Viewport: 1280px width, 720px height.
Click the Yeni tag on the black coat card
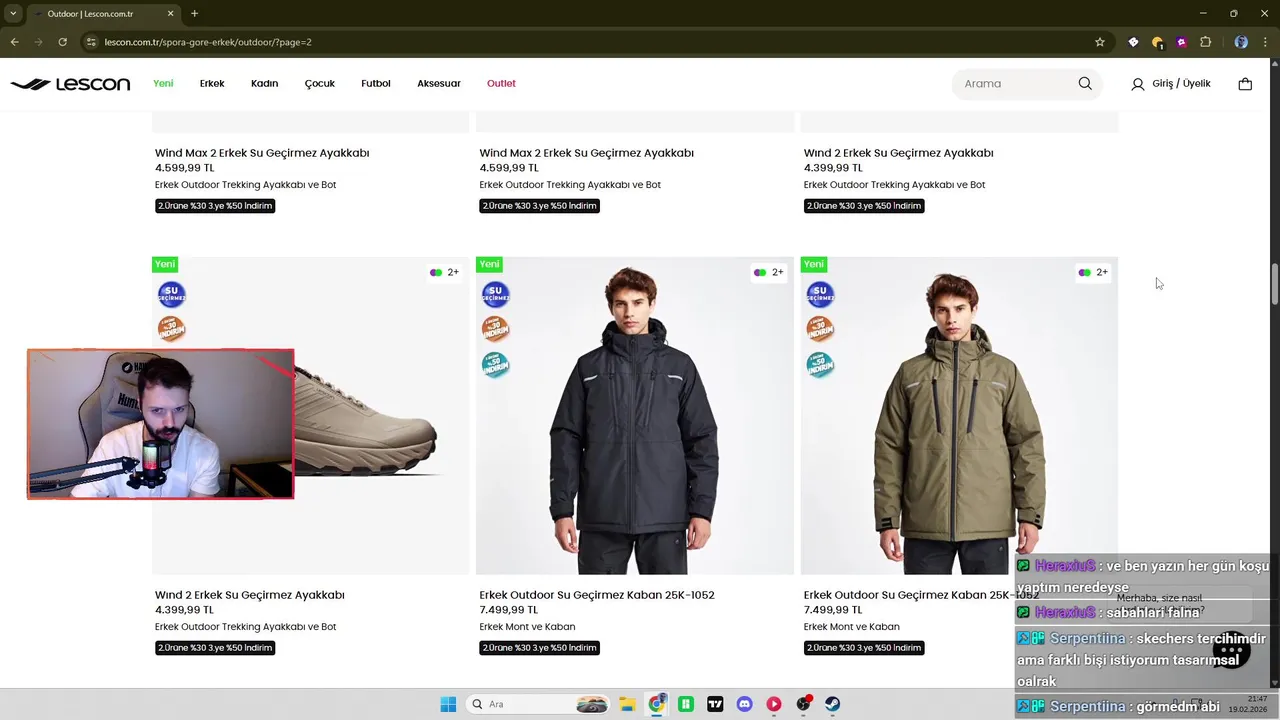point(489,264)
